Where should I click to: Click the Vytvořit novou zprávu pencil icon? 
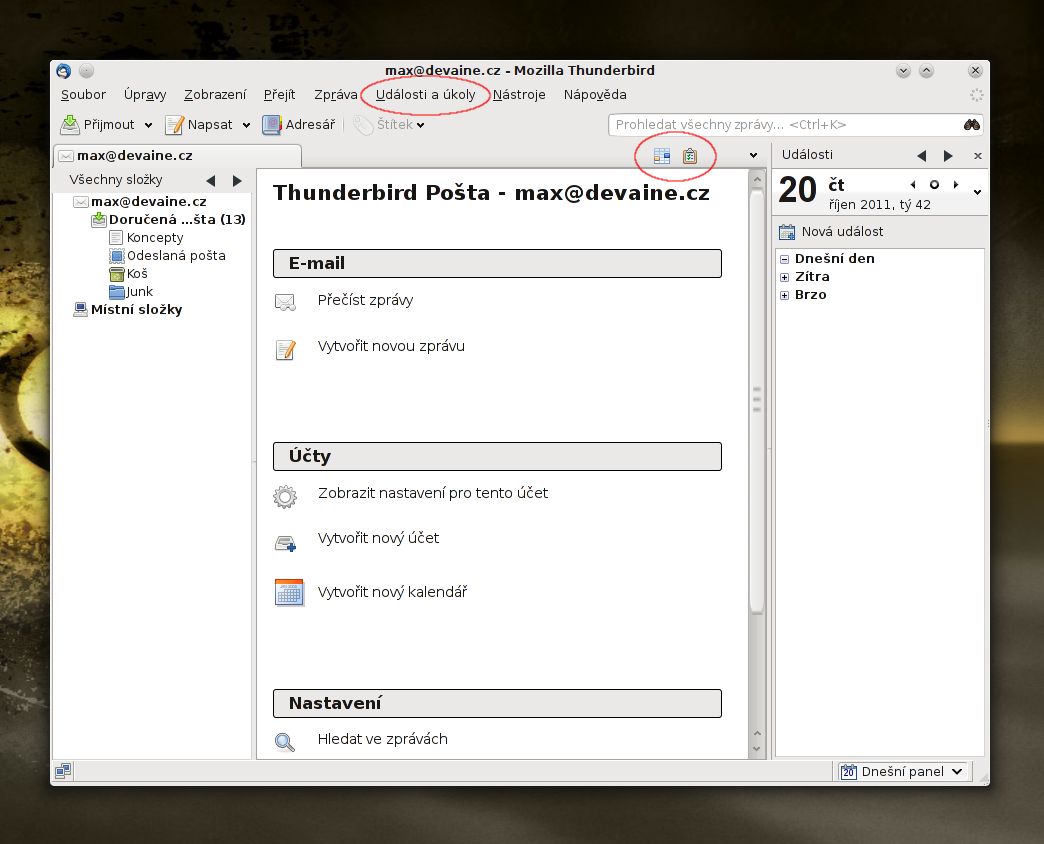pos(286,349)
